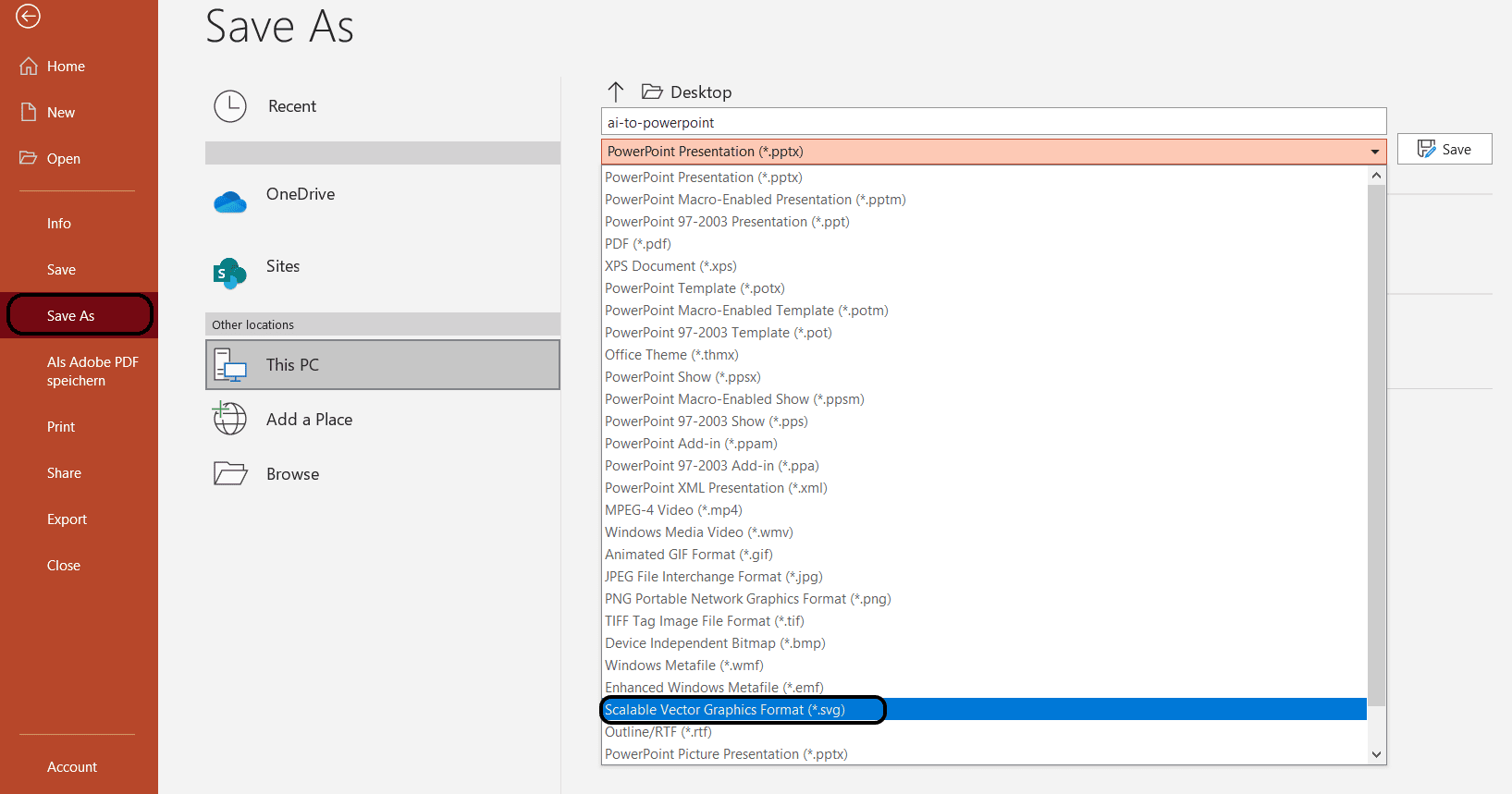This screenshot has height=794, width=1512.
Task: Choose the Recent location
Action: click(292, 106)
